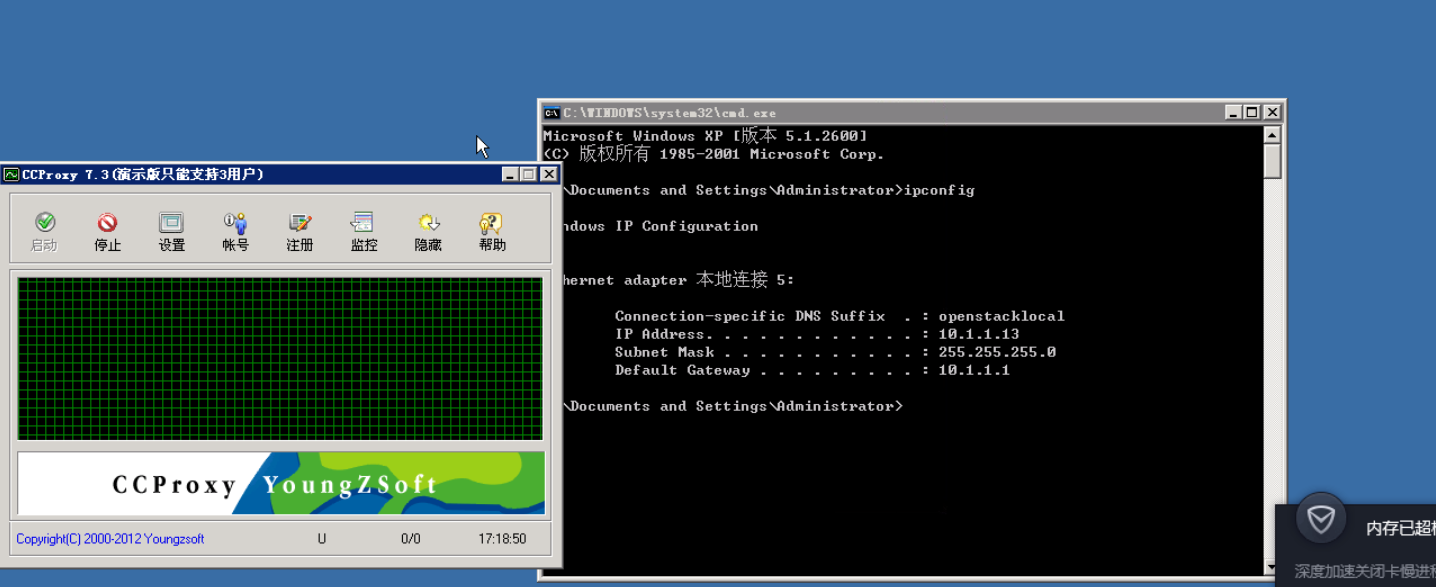Image resolution: width=1436 pixels, height=587 pixels.
Task: Open the 监控 (Monitor) icon in CCProxy
Action: click(x=363, y=232)
